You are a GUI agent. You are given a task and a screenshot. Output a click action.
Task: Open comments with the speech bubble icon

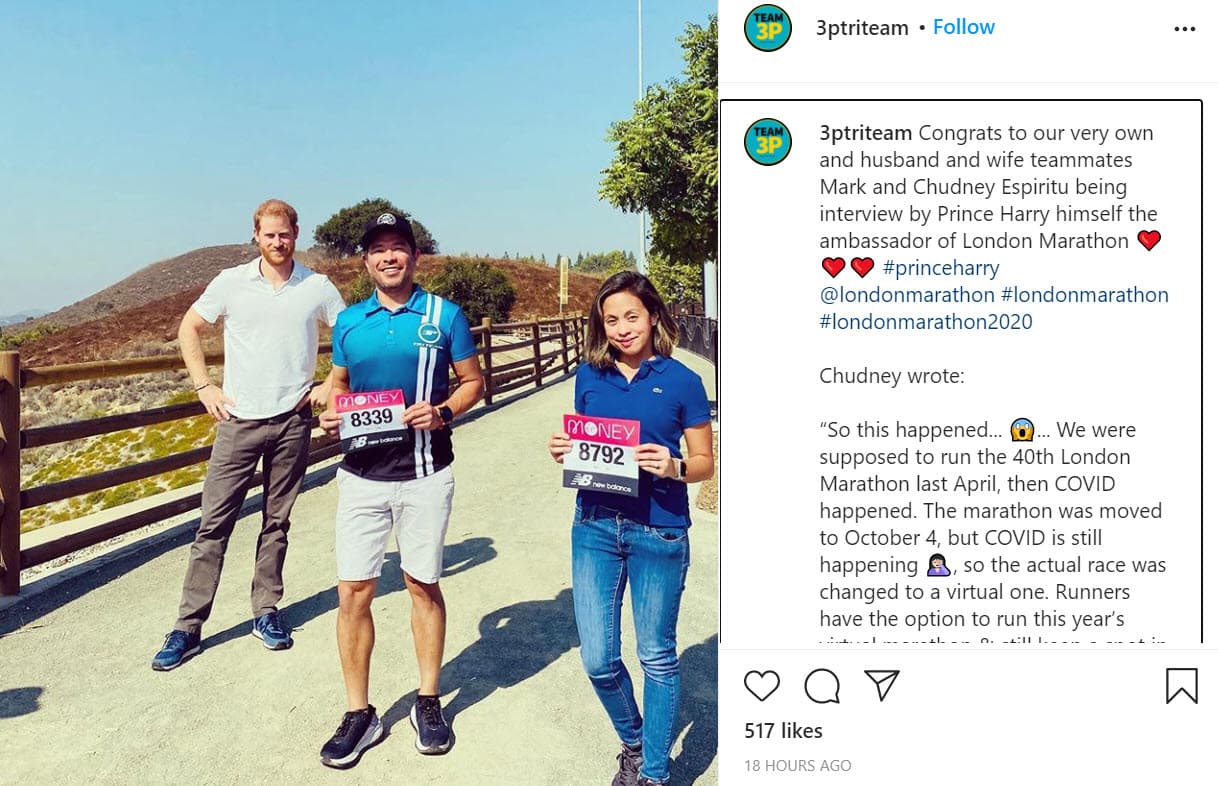[x=822, y=685]
